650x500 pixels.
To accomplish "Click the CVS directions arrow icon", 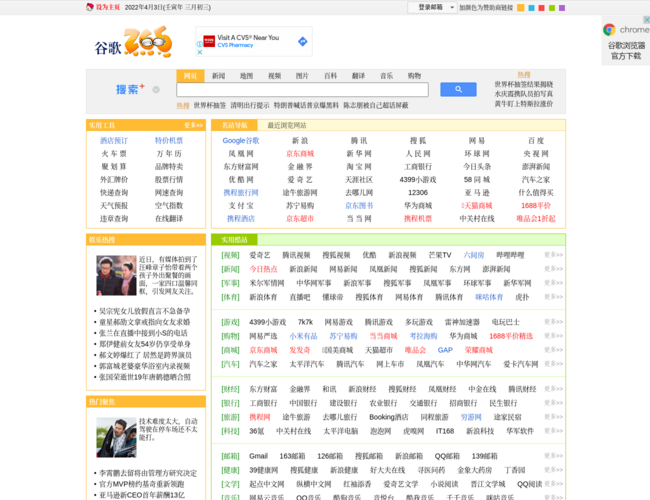I will click(303, 41).
